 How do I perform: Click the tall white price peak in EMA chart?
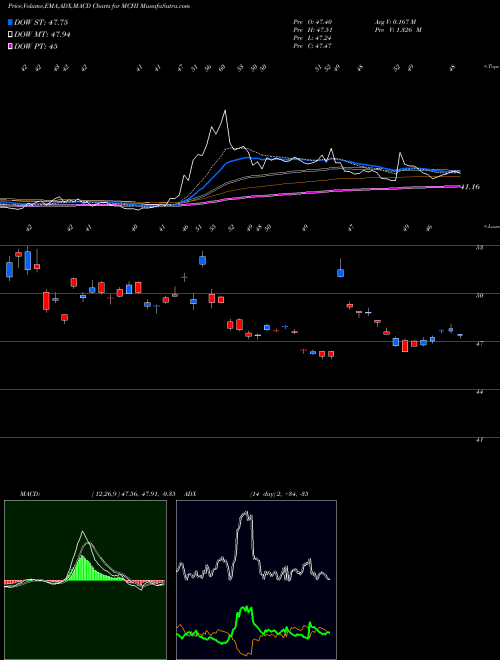point(225,111)
